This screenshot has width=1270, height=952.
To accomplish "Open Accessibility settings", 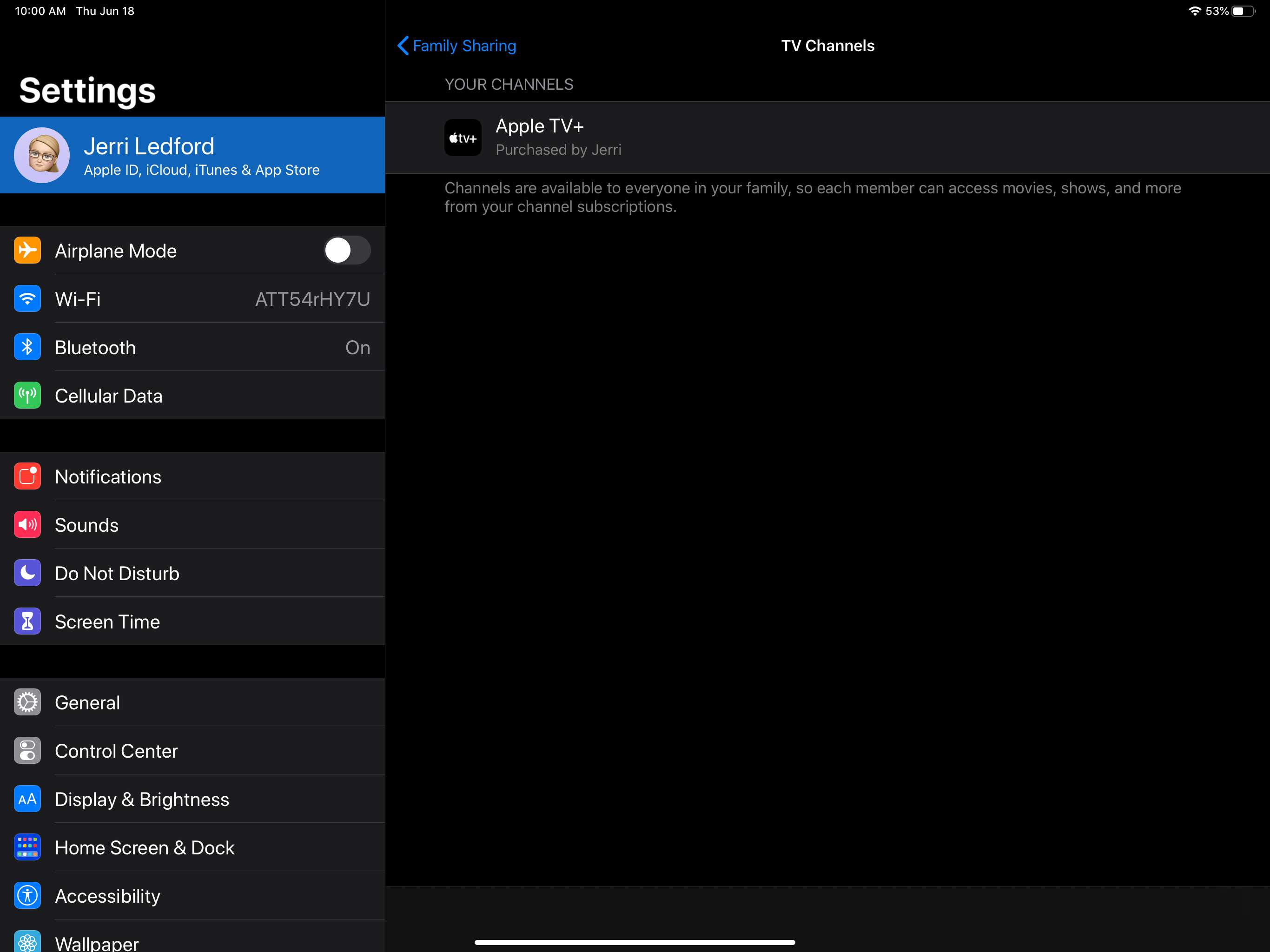I will click(x=192, y=895).
